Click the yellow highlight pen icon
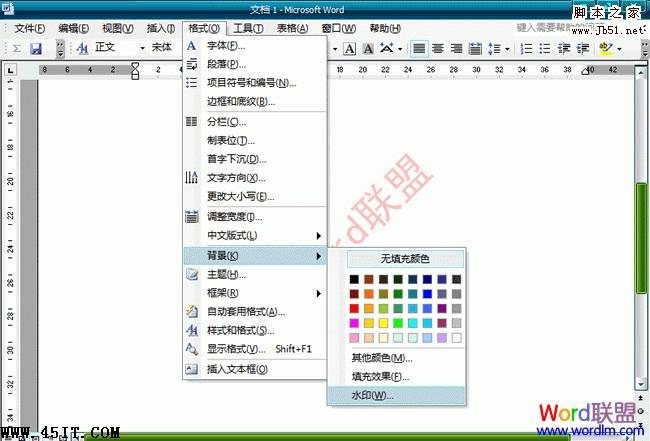This screenshot has width=650, height=441. click(606, 48)
